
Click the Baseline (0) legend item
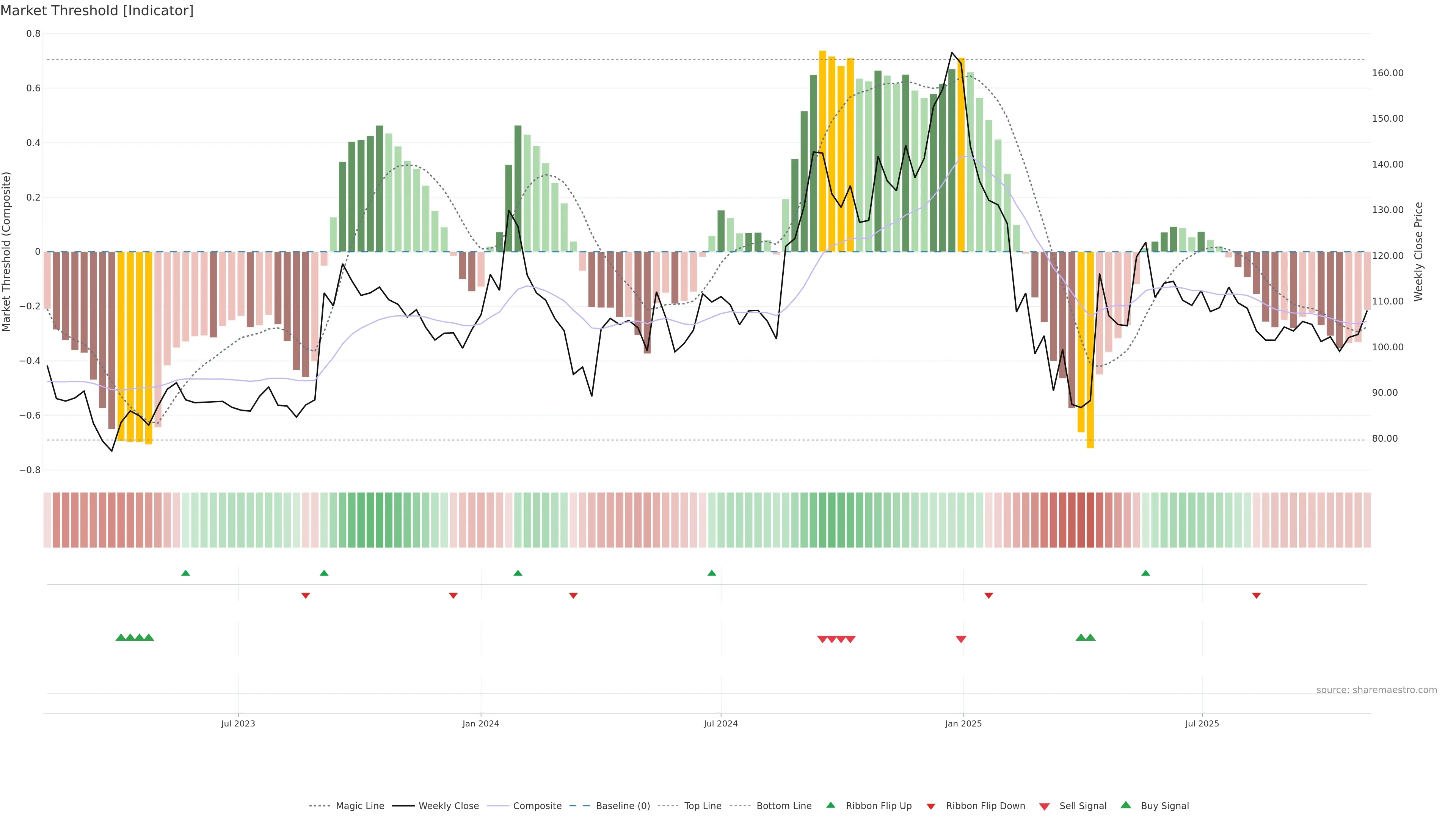click(x=623, y=805)
